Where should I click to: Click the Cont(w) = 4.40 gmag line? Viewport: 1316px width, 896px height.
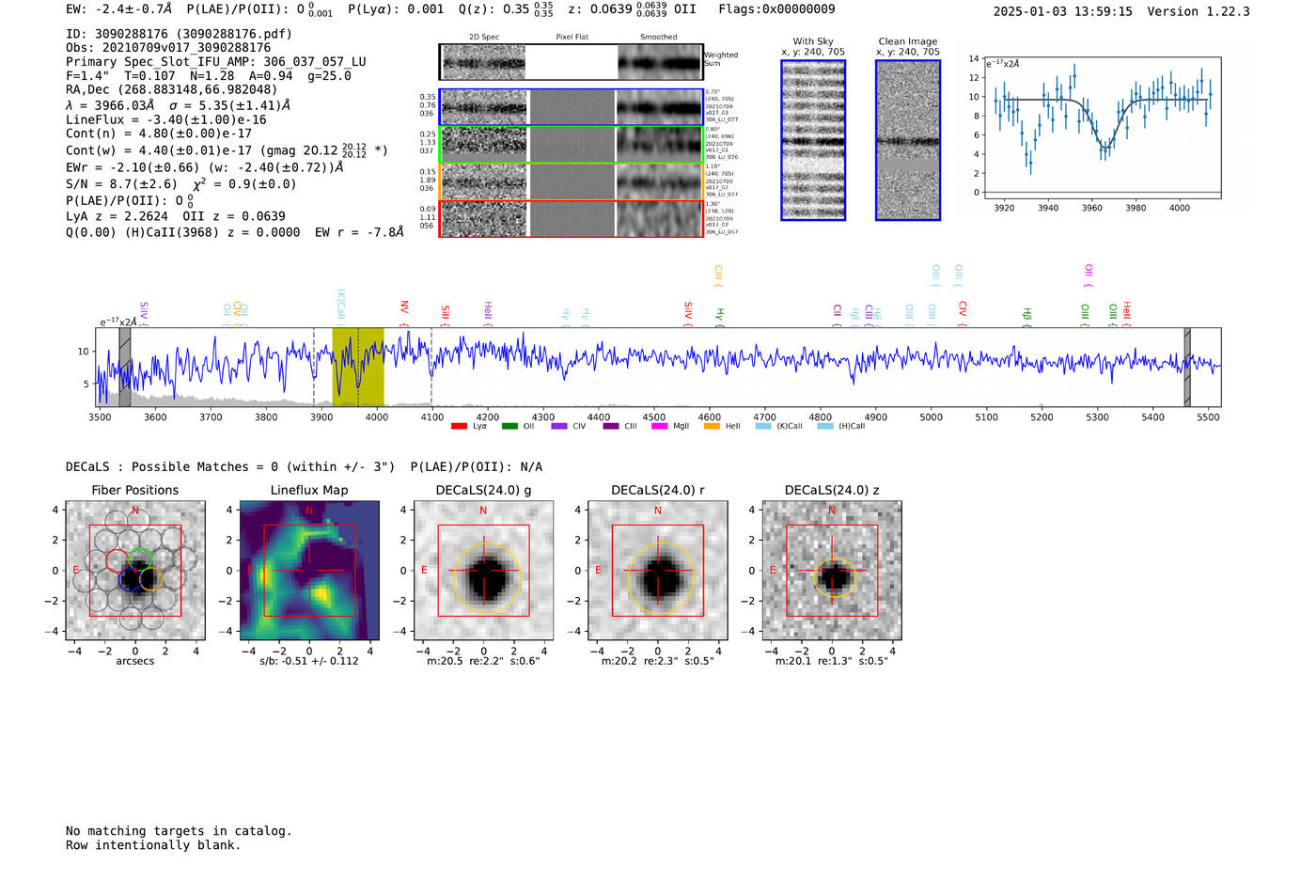coord(227,150)
